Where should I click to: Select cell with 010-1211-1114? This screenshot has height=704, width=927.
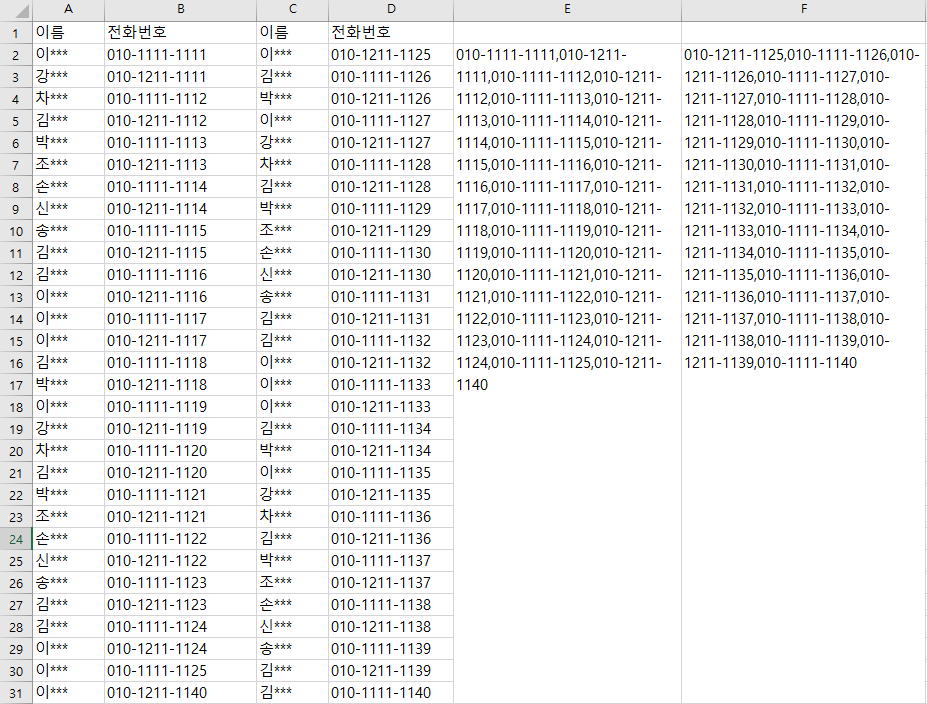click(180, 208)
